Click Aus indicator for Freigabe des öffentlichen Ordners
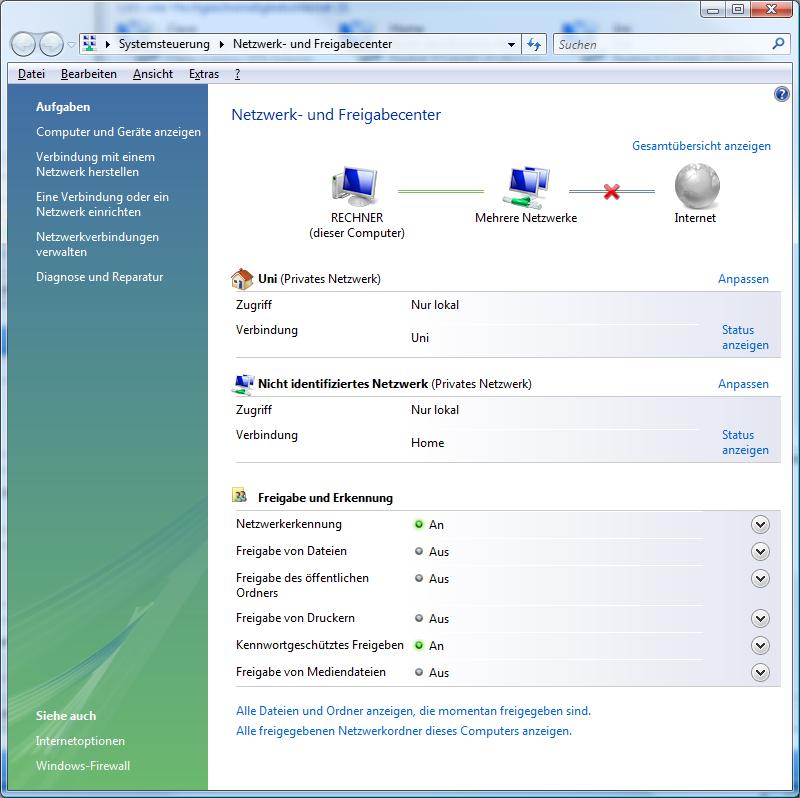Screen dimensions: 800x798 (419, 579)
